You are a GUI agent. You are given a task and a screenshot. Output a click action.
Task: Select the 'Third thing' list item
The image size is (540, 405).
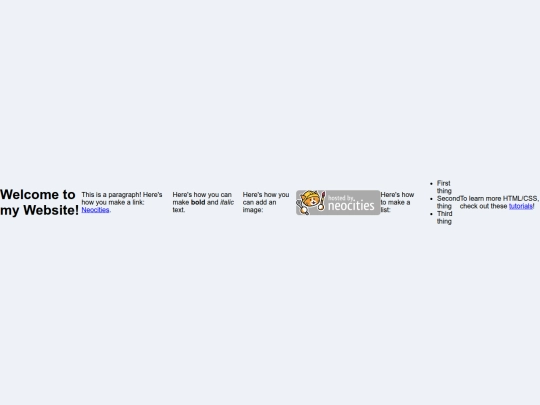(x=444, y=217)
